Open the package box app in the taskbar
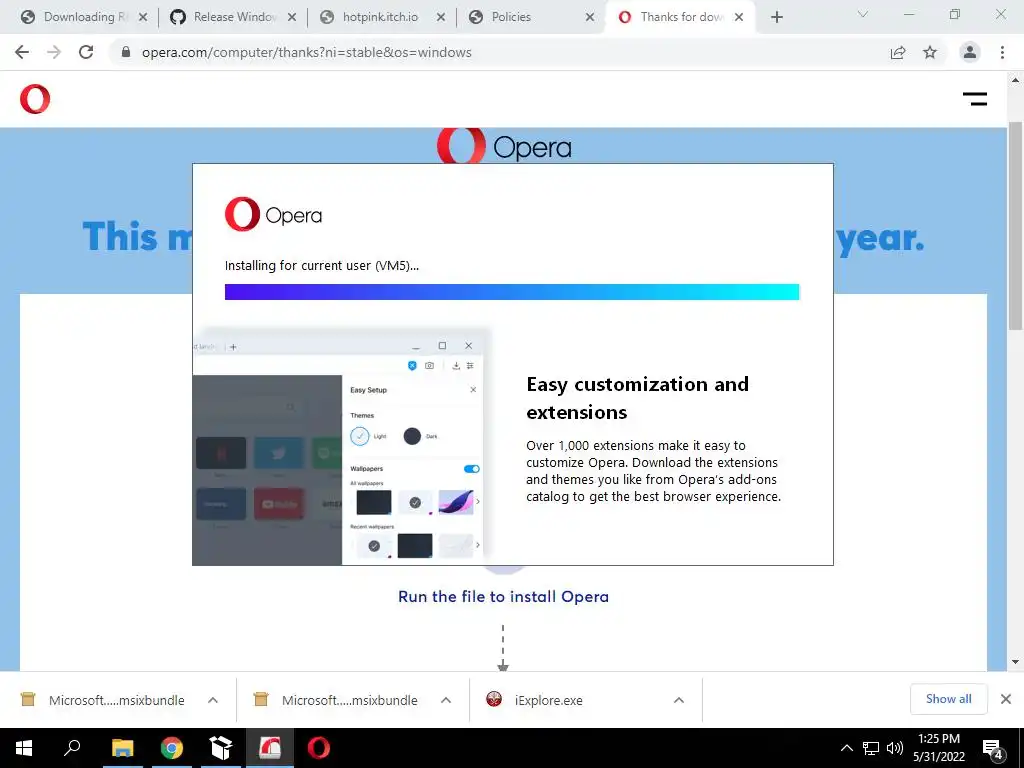The height and width of the screenshot is (768, 1024). coord(221,748)
